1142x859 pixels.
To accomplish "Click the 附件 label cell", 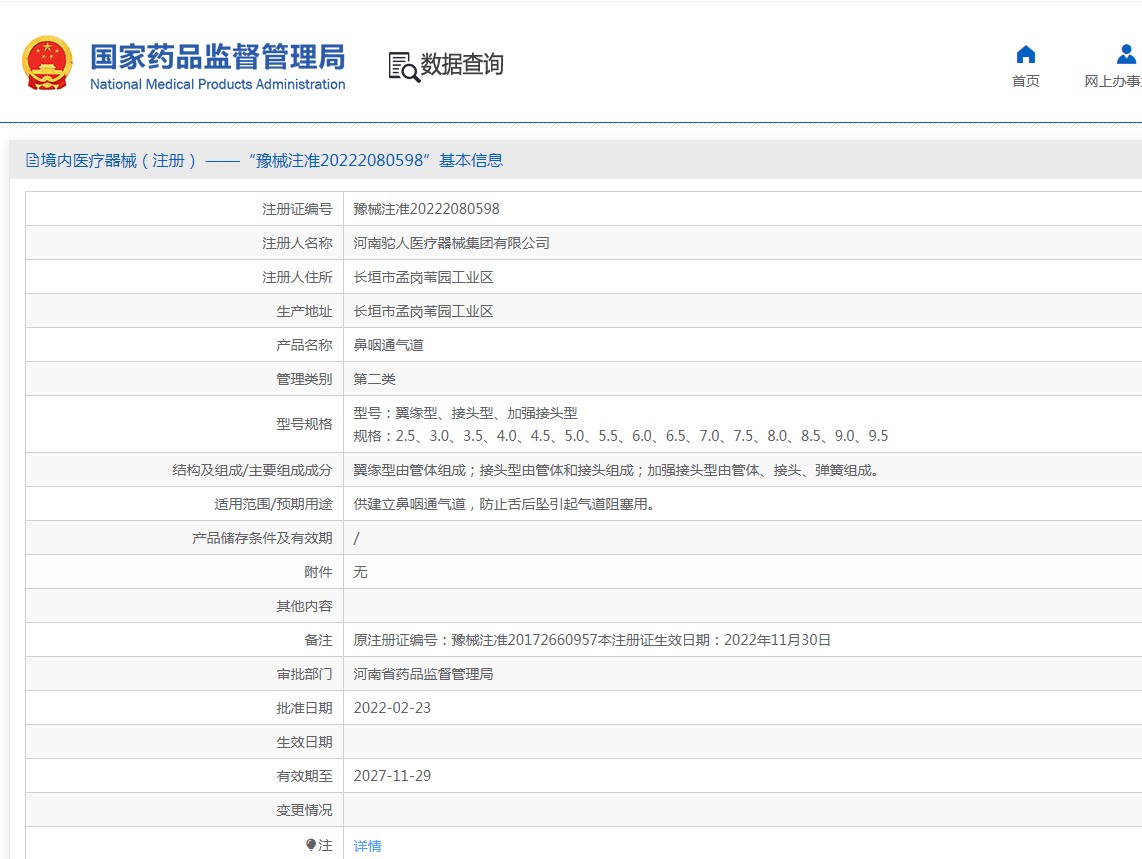I will pyautogui.click(x=184, y=573).
